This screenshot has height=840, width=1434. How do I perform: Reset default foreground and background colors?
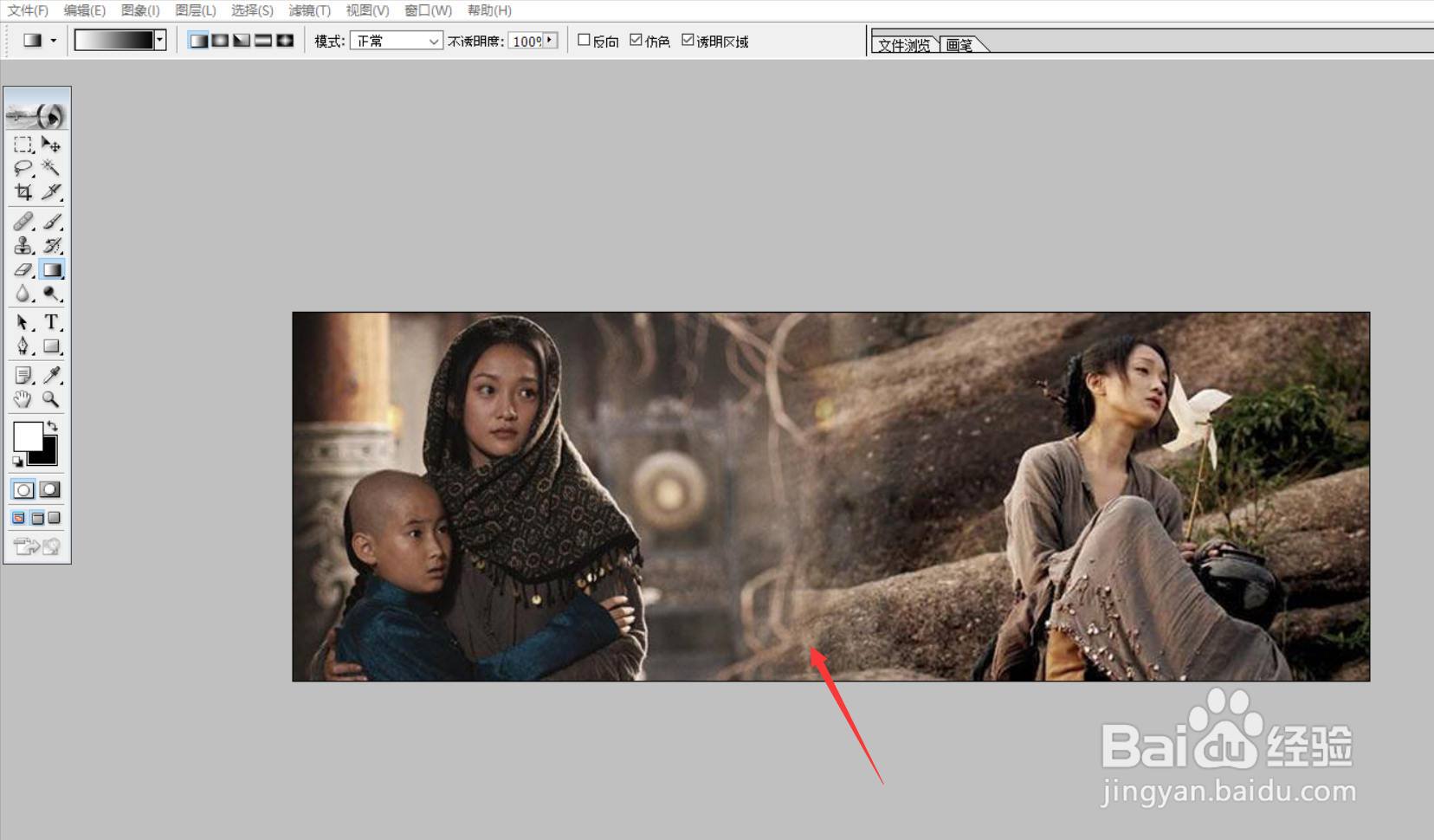point(17,462)
